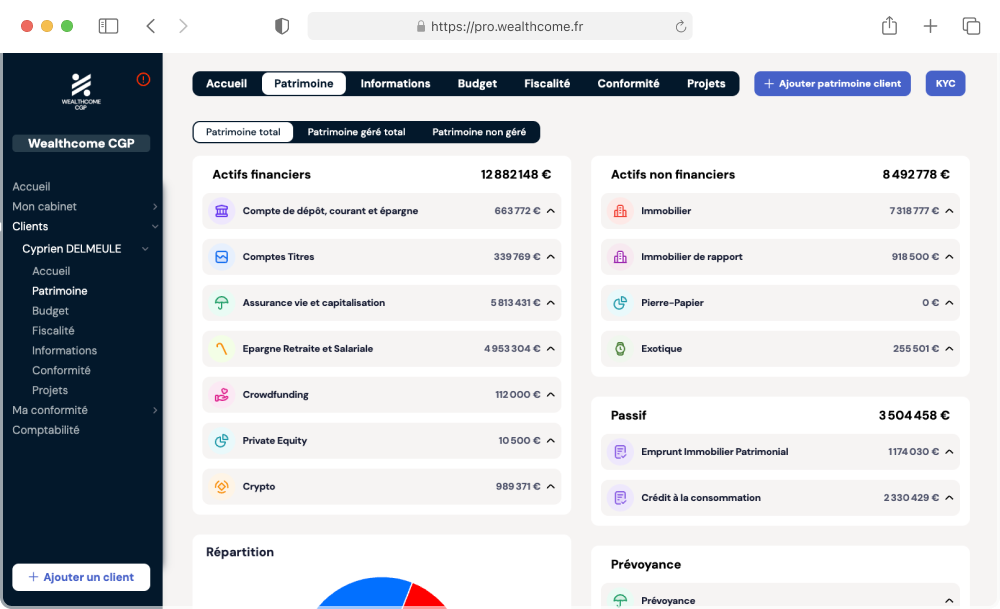The height and width of the screenshot is (609, 1000).
Task: Open the Projets top tab
Action: 706,84
